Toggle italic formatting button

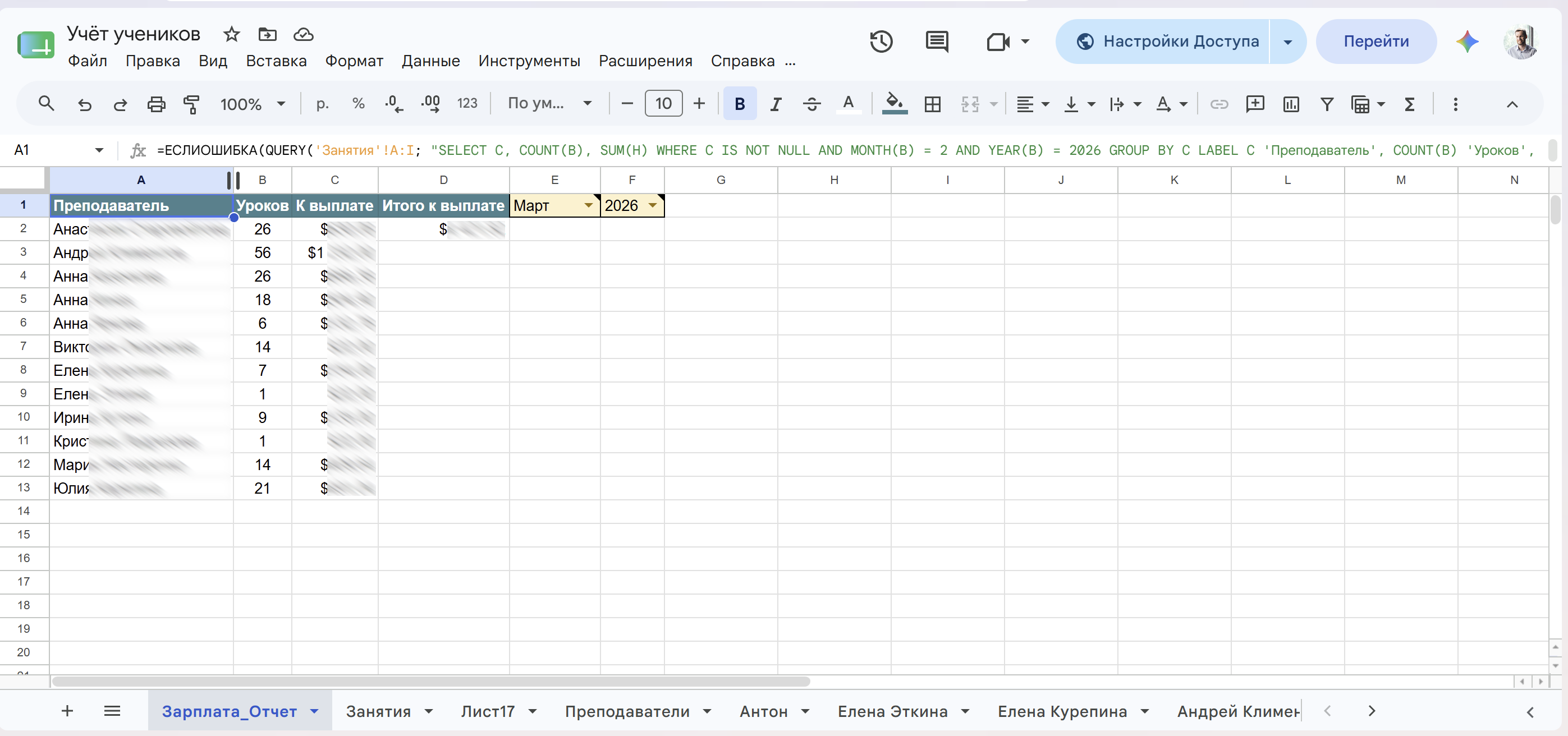[x=775, y=104]
